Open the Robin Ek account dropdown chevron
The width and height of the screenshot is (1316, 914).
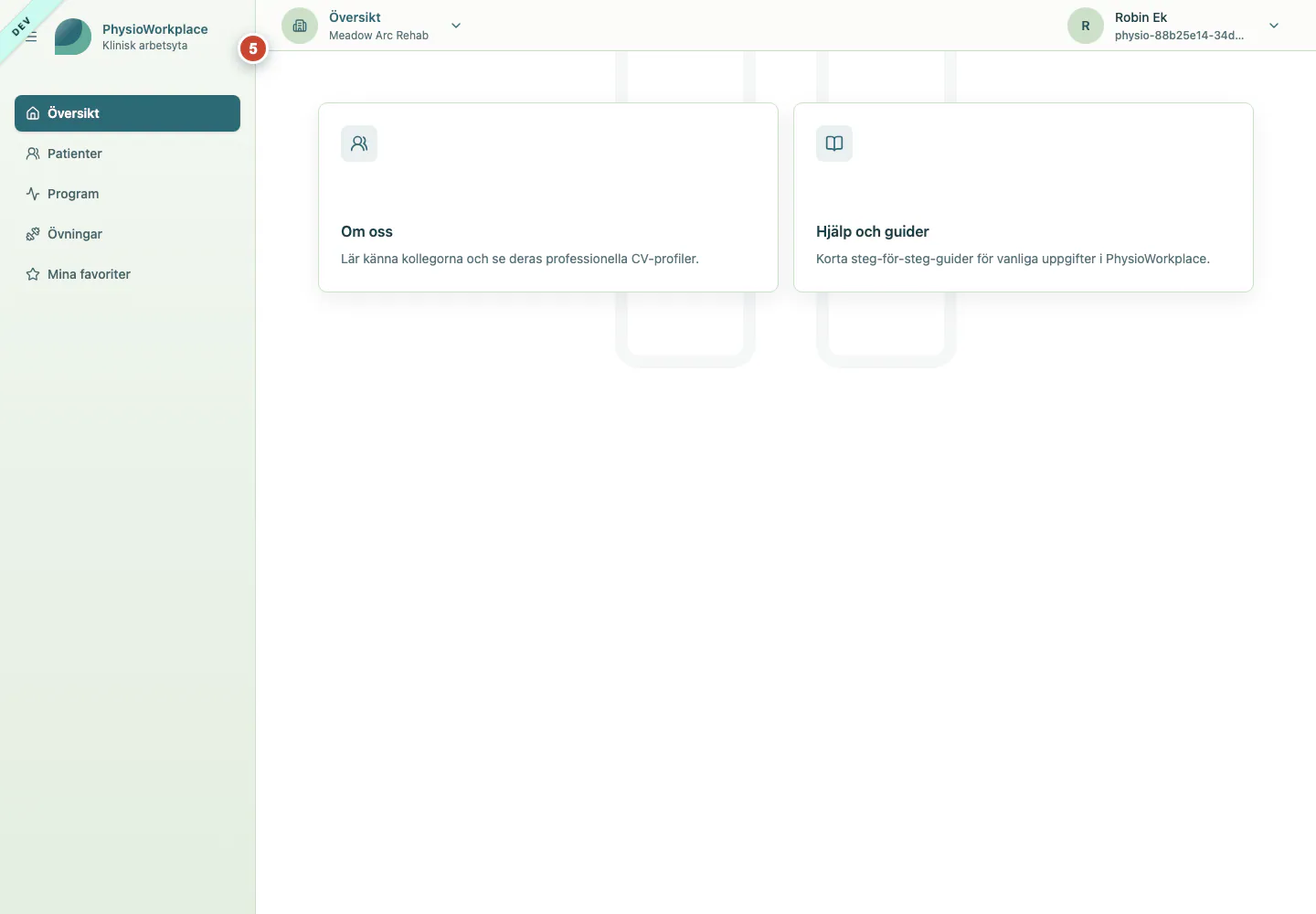click(x=1274, y=26)
